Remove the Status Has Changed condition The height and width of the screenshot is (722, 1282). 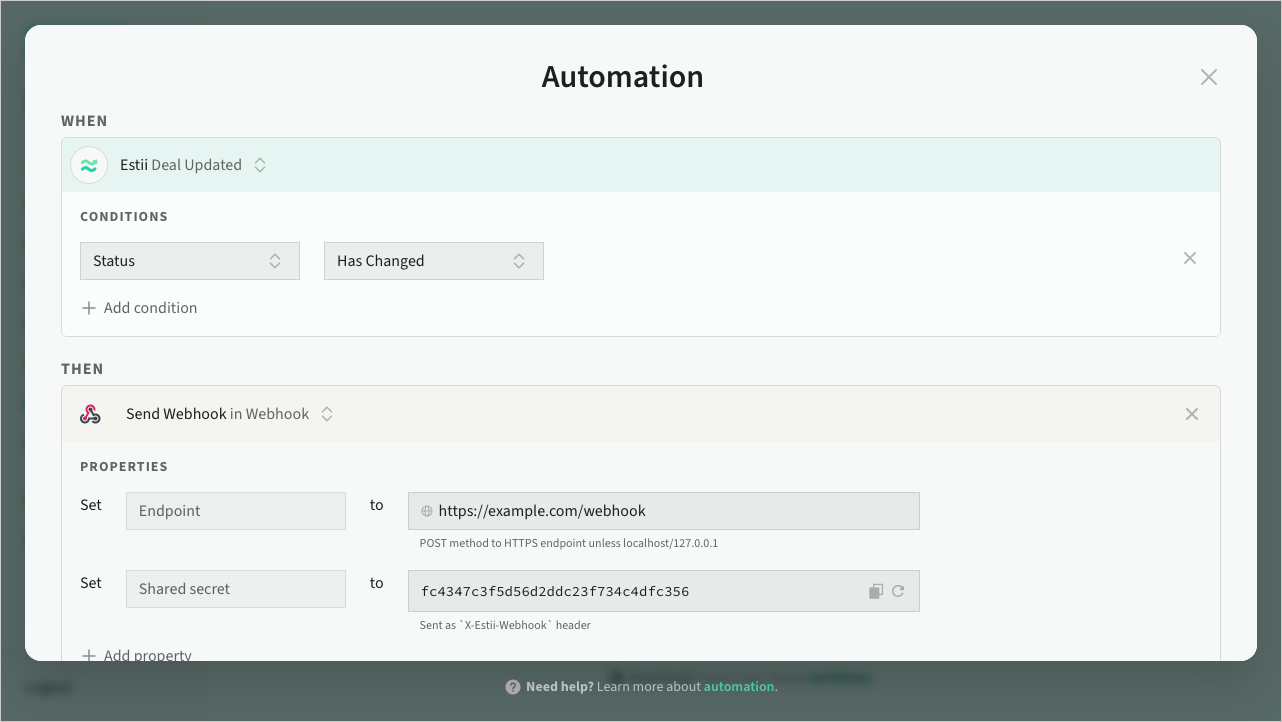(x=1189, y=259)
